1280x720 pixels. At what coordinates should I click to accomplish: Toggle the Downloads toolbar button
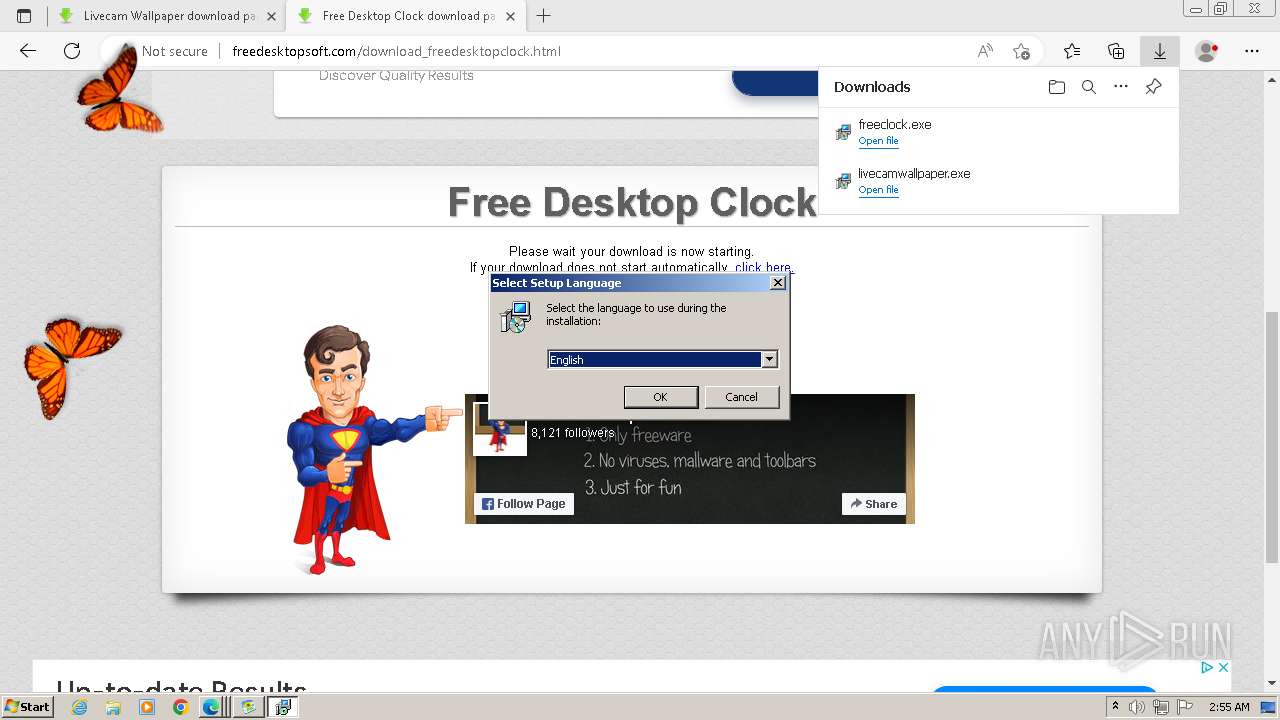1160,51
